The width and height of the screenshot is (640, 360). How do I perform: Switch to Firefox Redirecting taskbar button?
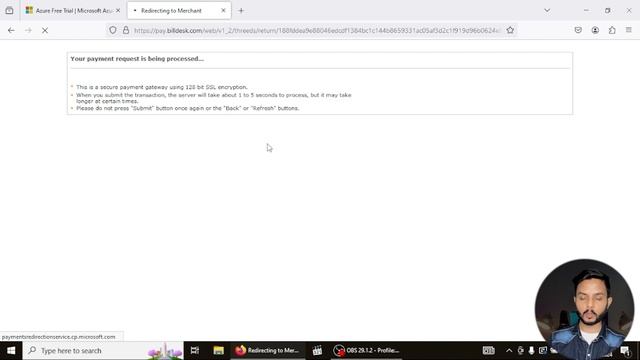click(x=268, y=351)
